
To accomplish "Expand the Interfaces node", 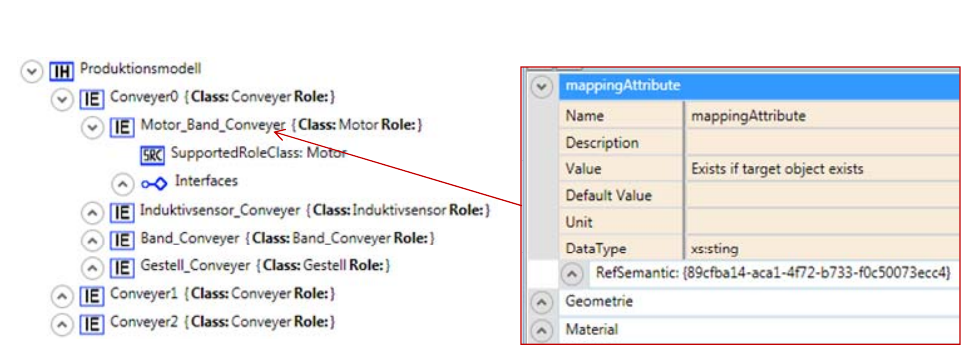I will point(122,183).
